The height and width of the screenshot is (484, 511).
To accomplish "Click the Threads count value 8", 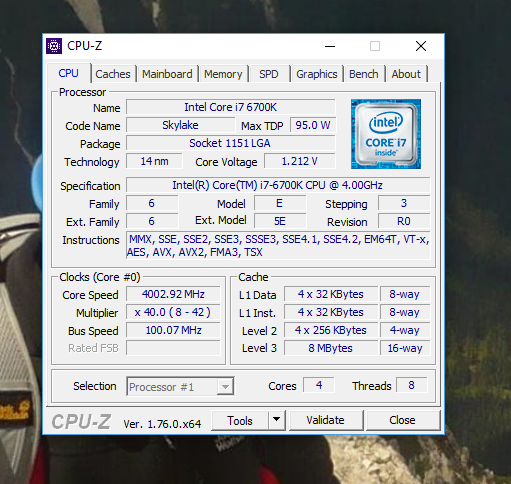I will point(412,385).
